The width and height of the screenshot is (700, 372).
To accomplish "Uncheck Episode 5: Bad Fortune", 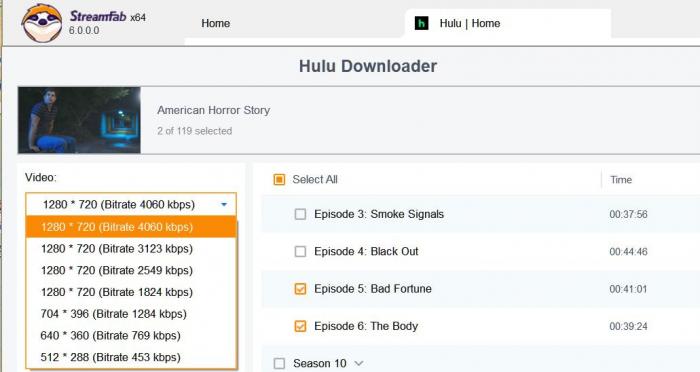I will tap(300, 289).
